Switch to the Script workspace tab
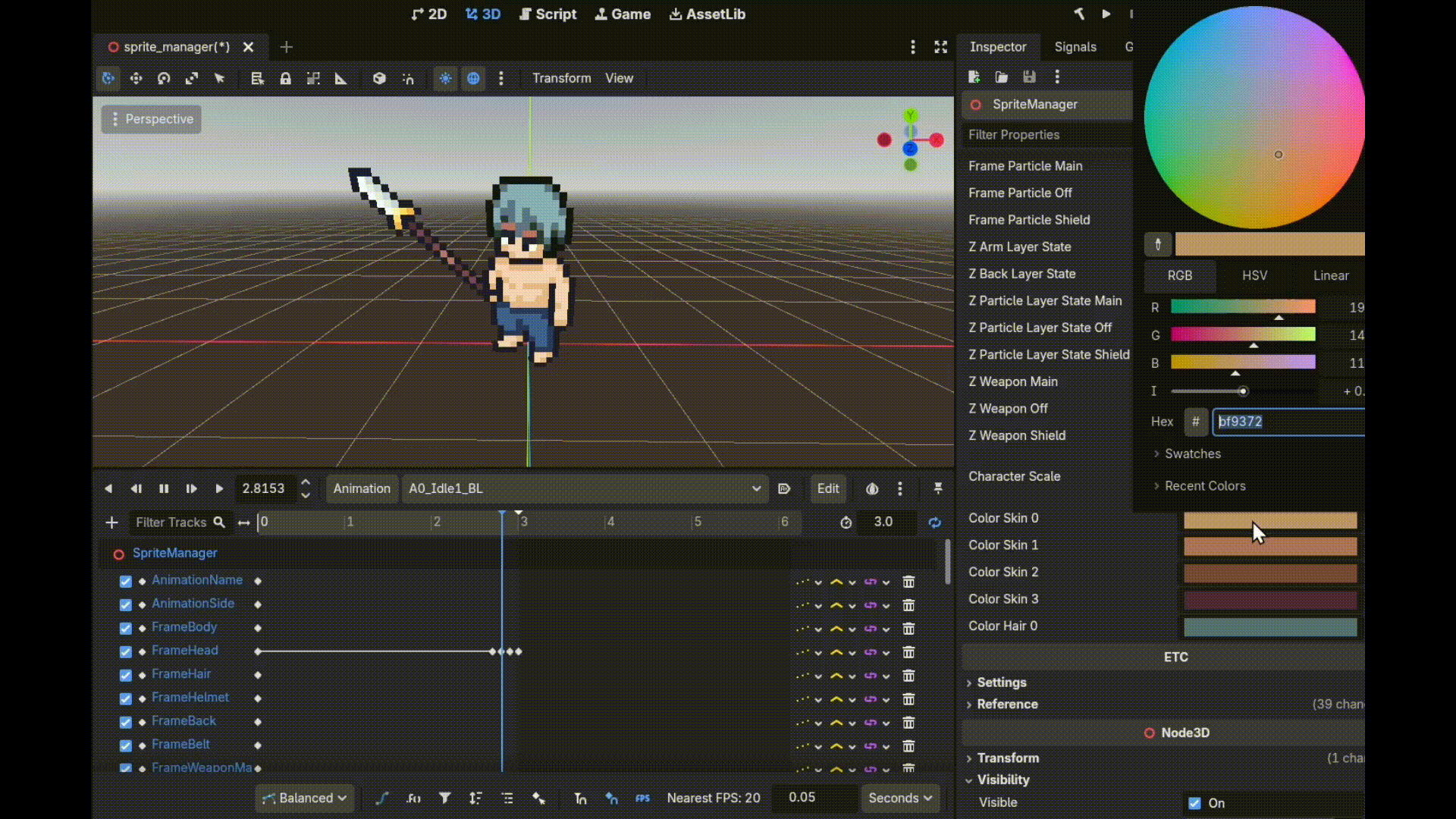The width and height of the screenshot is (1456, 819). coord(548,14)
